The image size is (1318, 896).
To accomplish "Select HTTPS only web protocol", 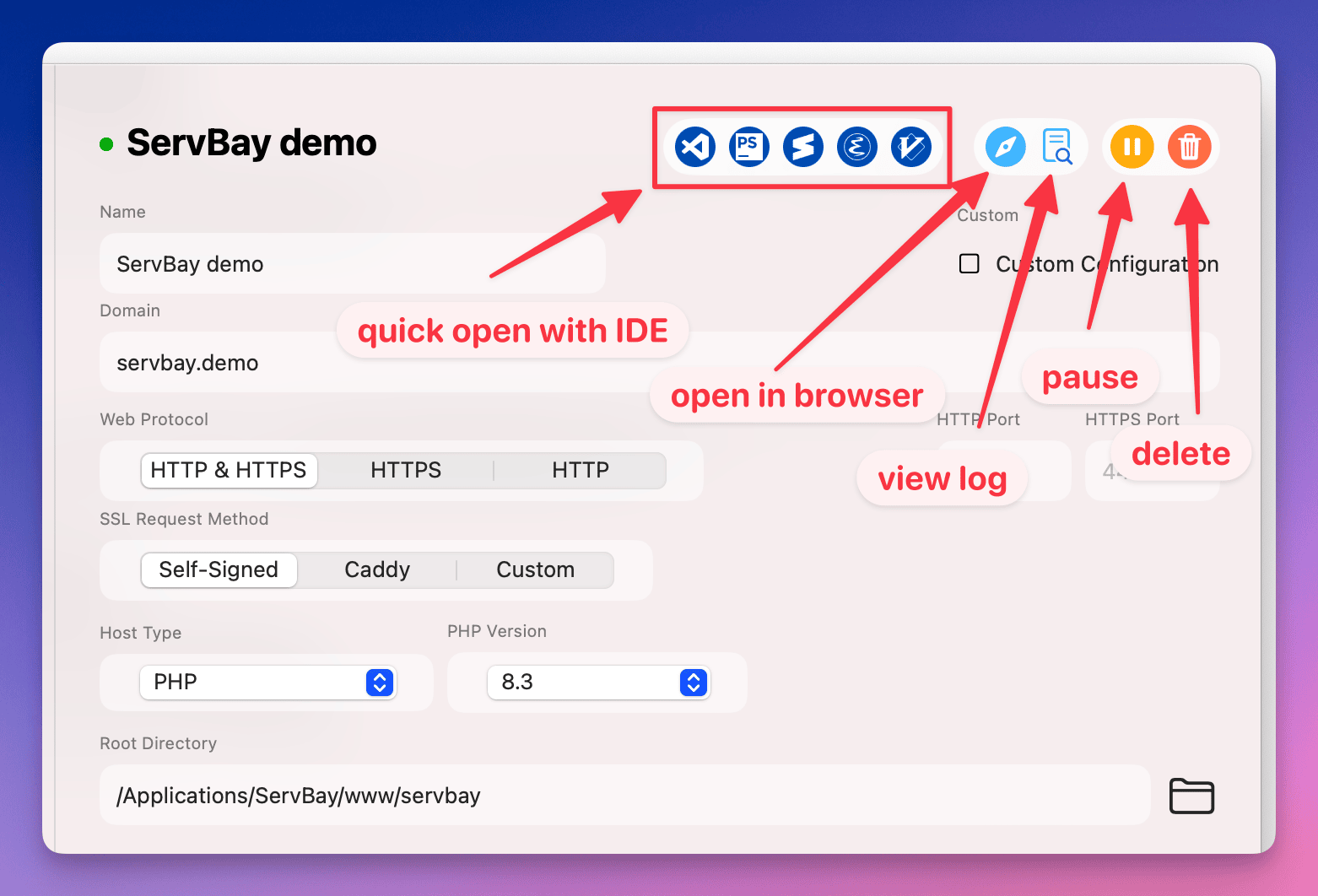I will 406,470.
